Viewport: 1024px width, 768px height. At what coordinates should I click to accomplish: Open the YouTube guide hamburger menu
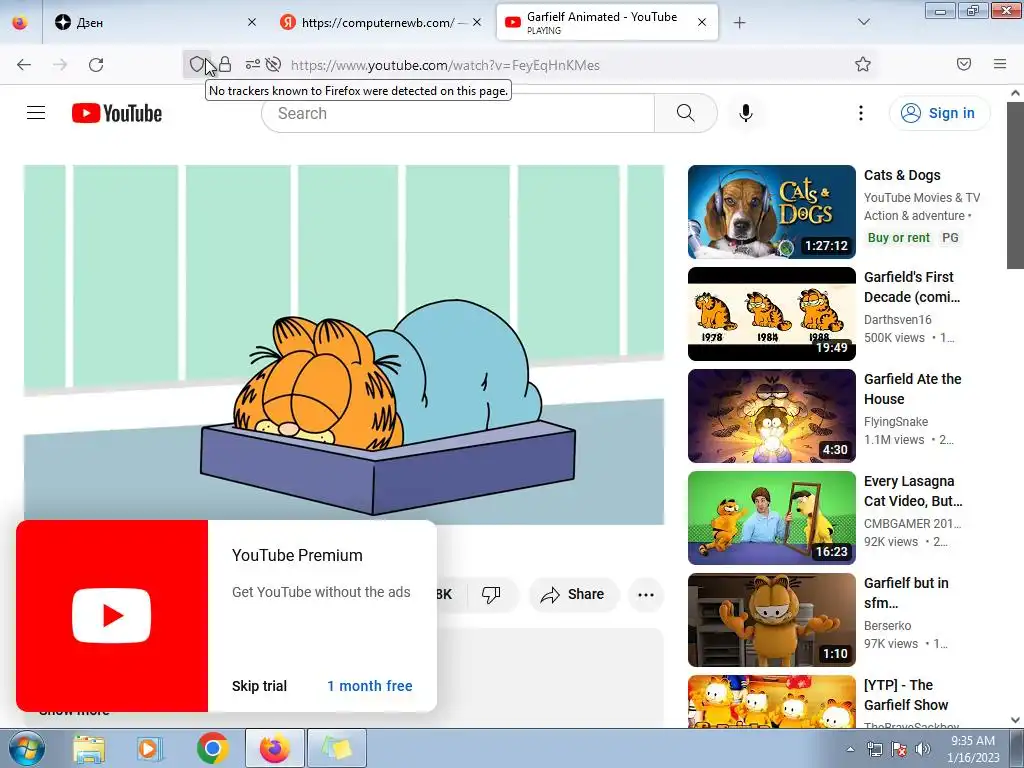tap(36, 113)
